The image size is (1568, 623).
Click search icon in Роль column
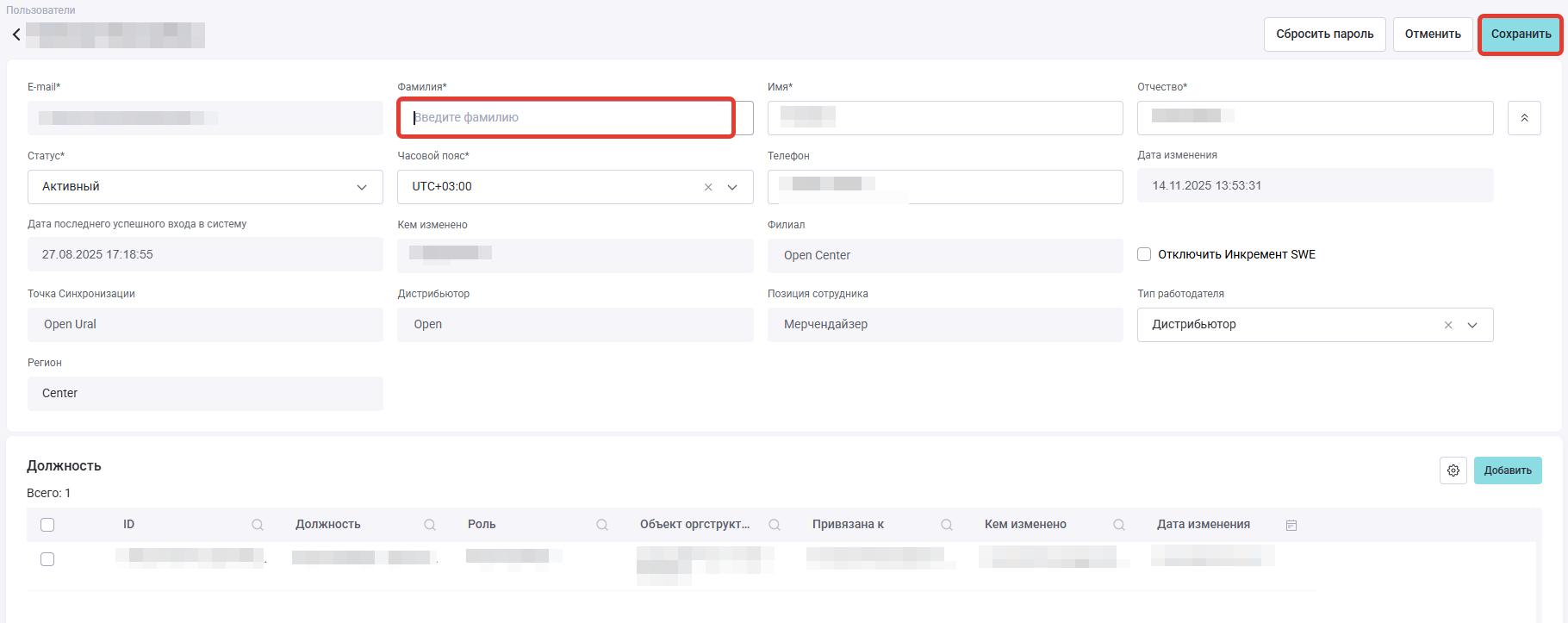tap(602, 525)
